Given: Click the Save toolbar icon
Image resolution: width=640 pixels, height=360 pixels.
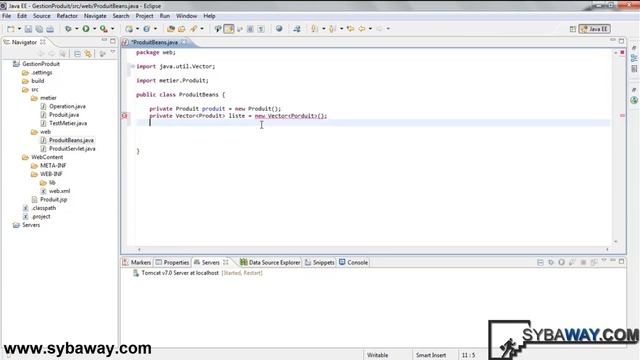Looking at the screenshot, I should point(28,29).
